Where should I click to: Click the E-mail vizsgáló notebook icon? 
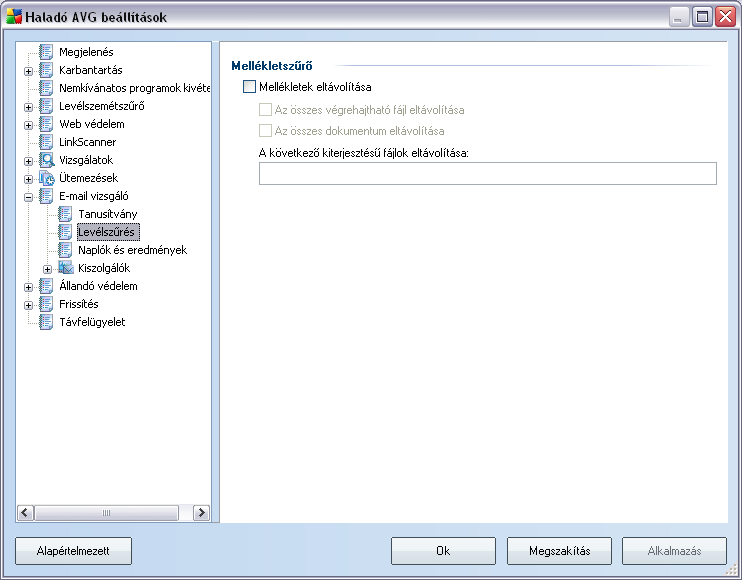(x=46, y=196)
